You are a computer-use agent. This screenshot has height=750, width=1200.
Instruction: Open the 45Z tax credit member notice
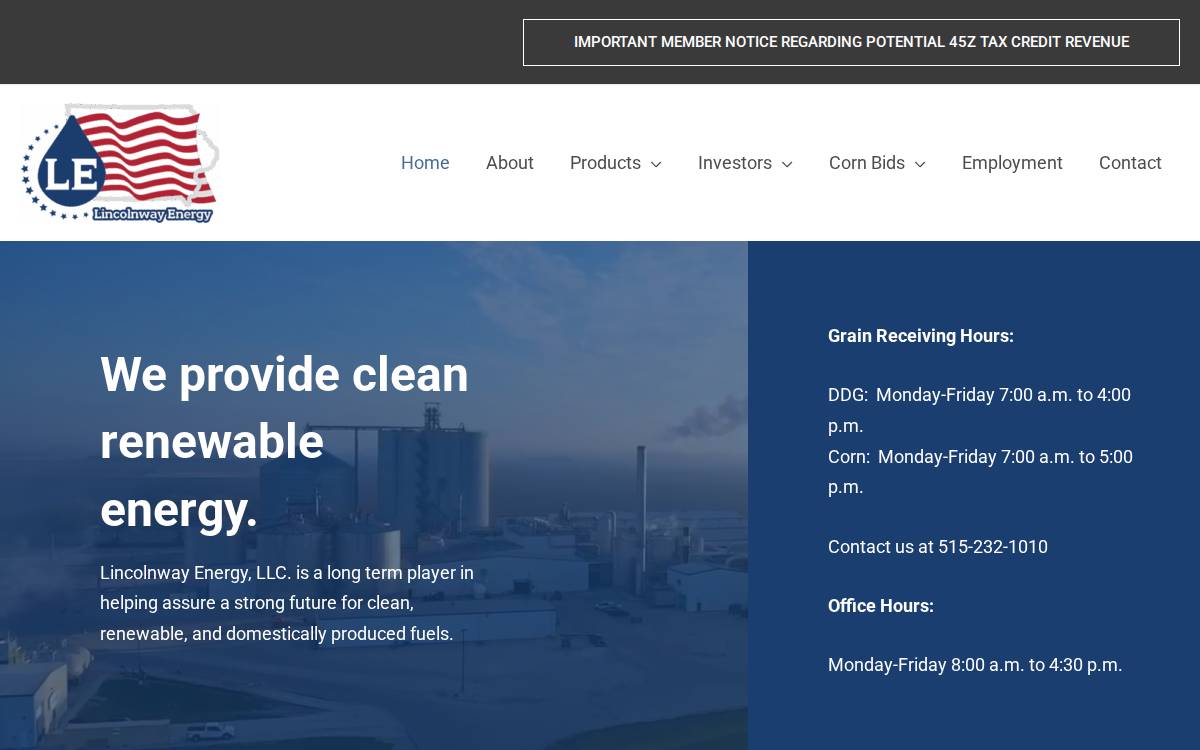851,42
